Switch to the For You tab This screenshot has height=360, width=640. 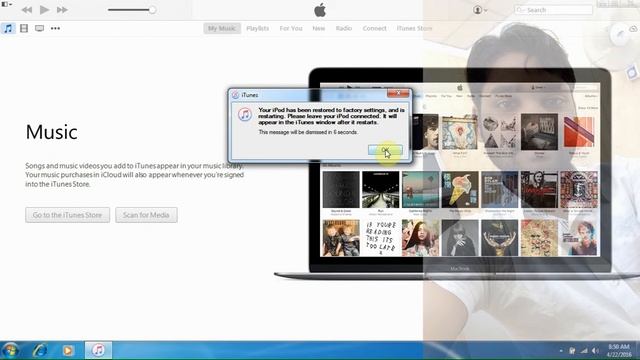(x=291, y=28)
